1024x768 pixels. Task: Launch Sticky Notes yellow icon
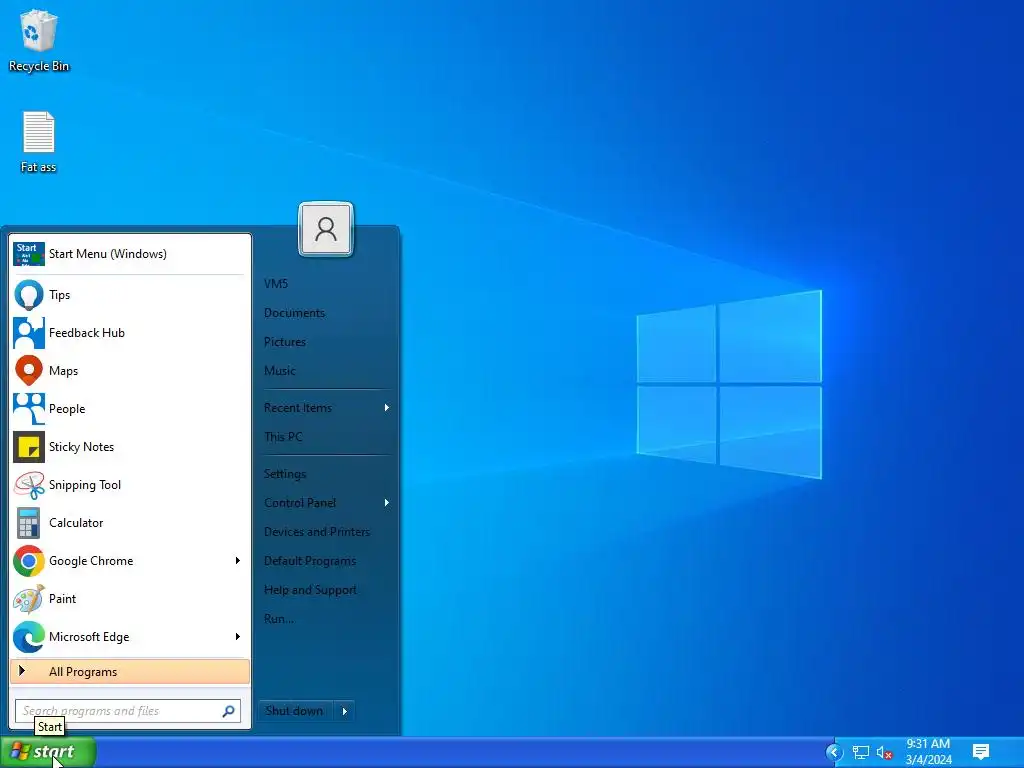click(29, 447)
